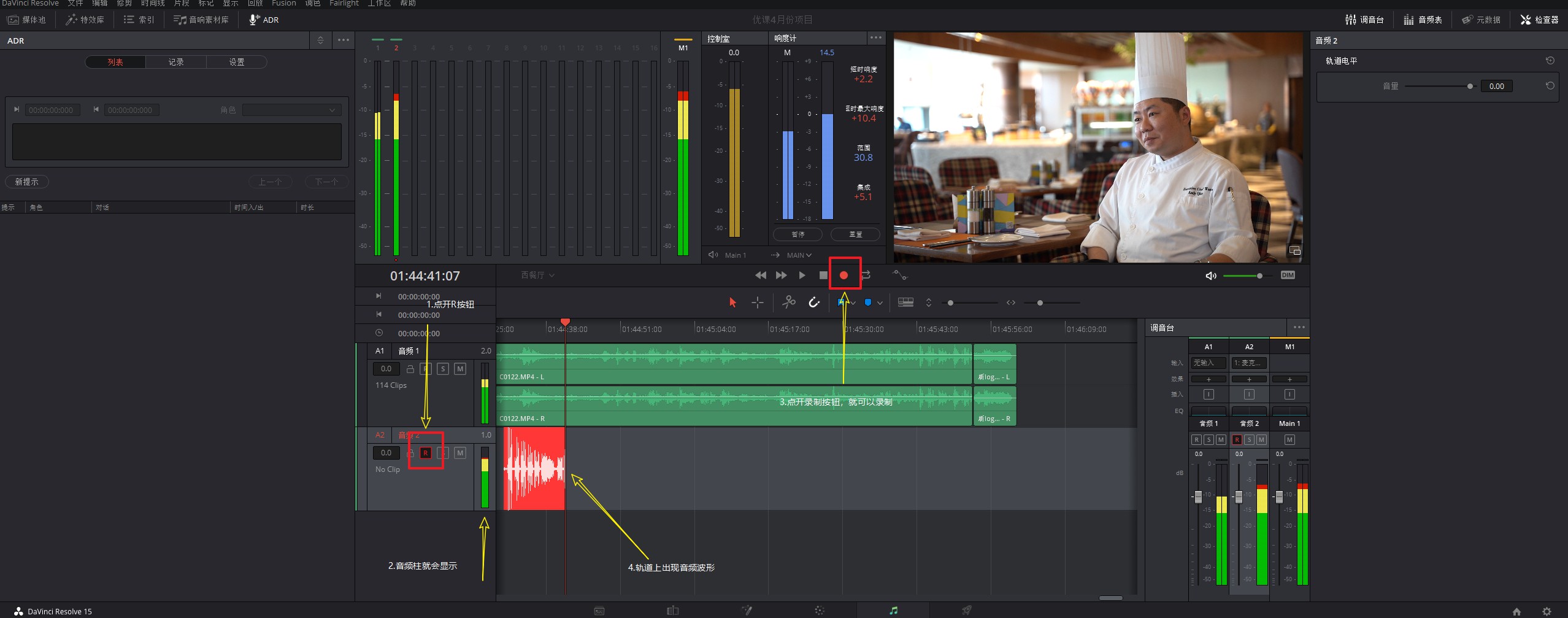Toggle the DIM button
1568x618 pixels.
point(1288,275)
